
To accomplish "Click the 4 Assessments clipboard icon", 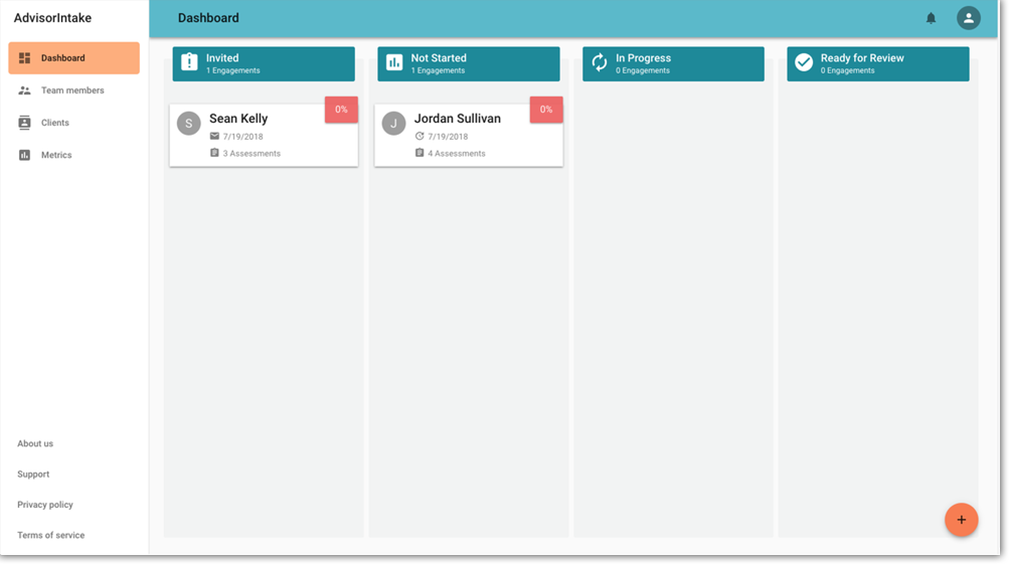I will pyautogui.click(x=419, y=153).
